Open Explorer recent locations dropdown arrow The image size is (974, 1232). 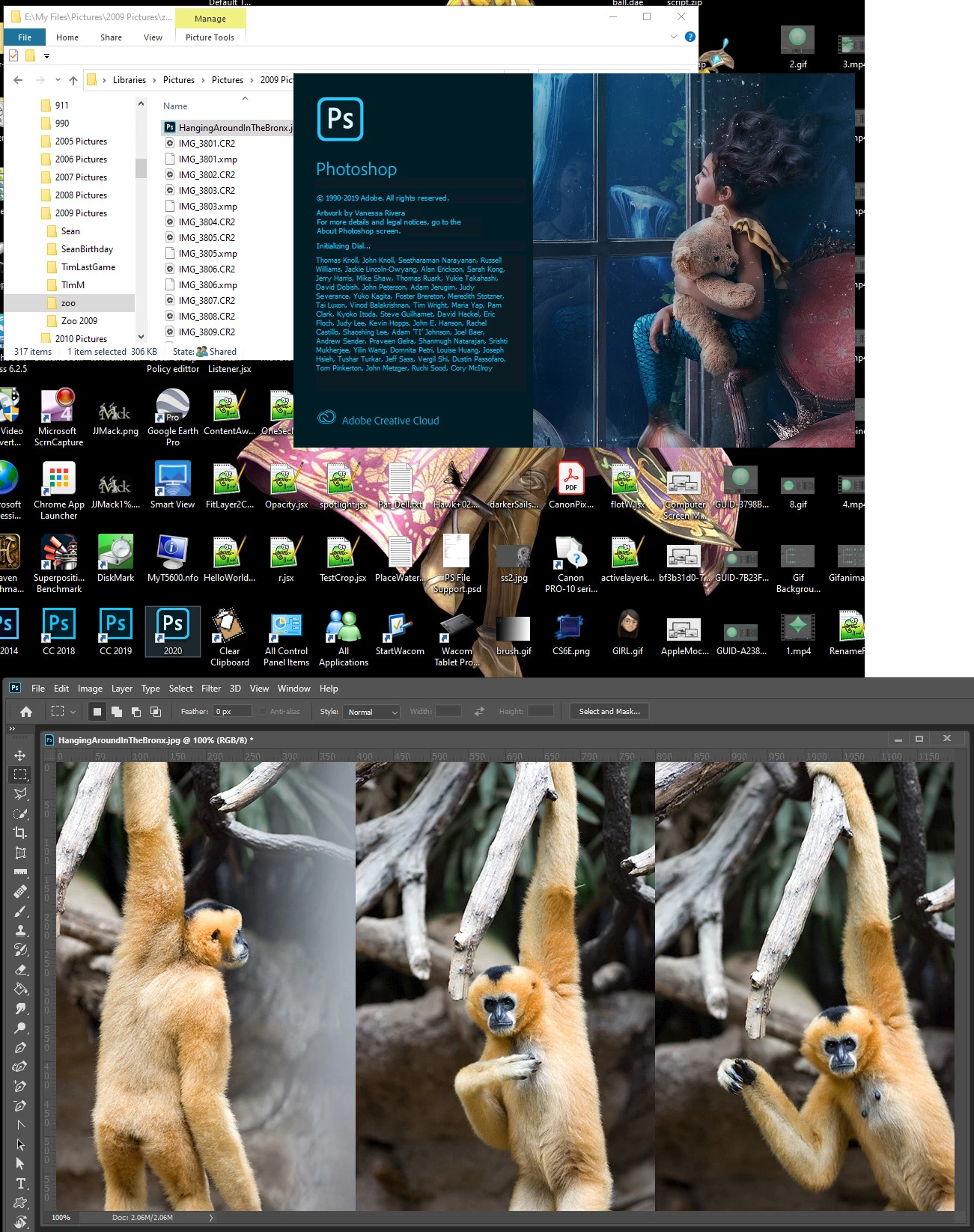pyautogui.click(x=58, y=80)
